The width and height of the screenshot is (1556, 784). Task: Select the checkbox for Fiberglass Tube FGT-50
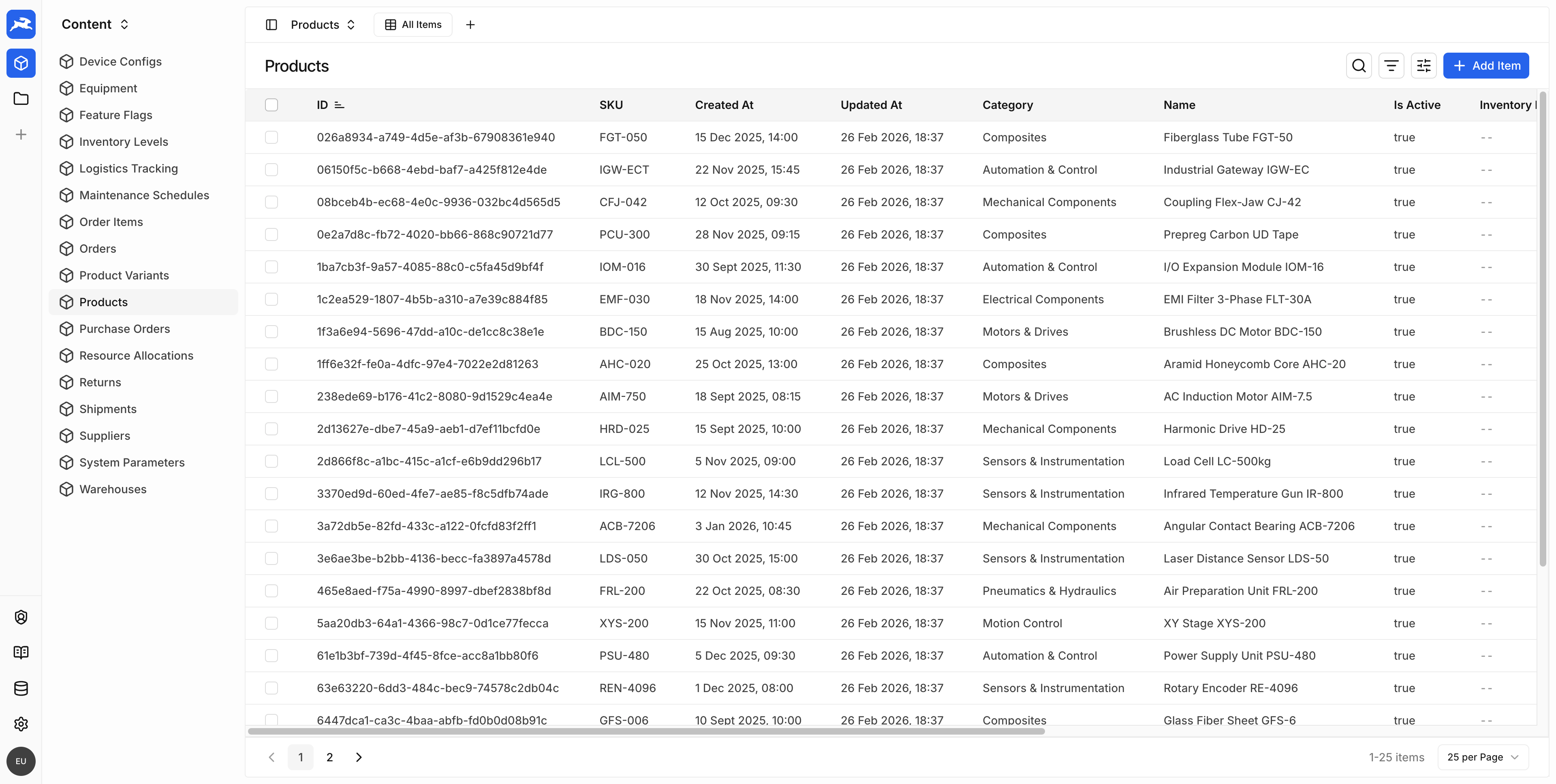[271, 137]
